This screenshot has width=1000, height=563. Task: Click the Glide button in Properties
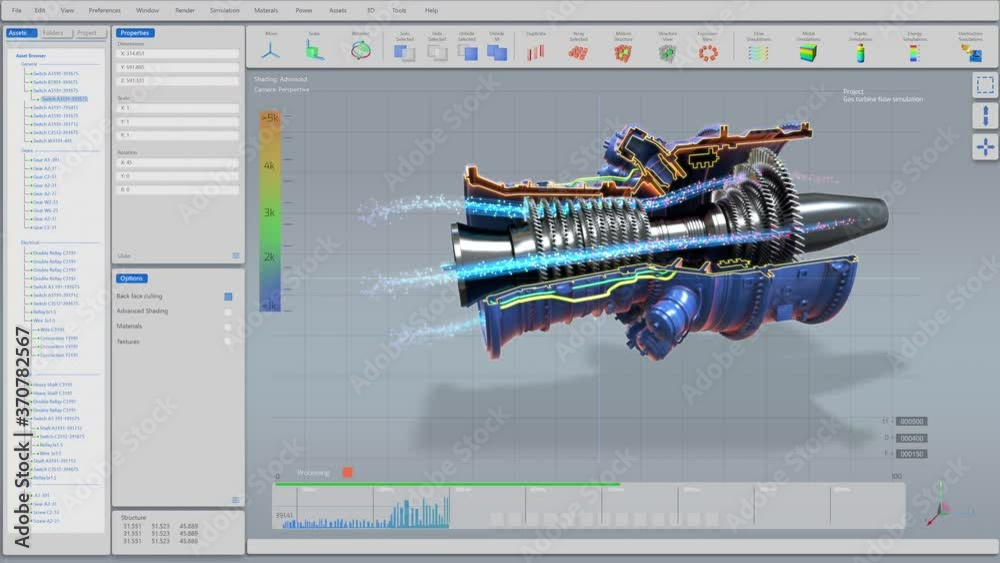point(124,256)
